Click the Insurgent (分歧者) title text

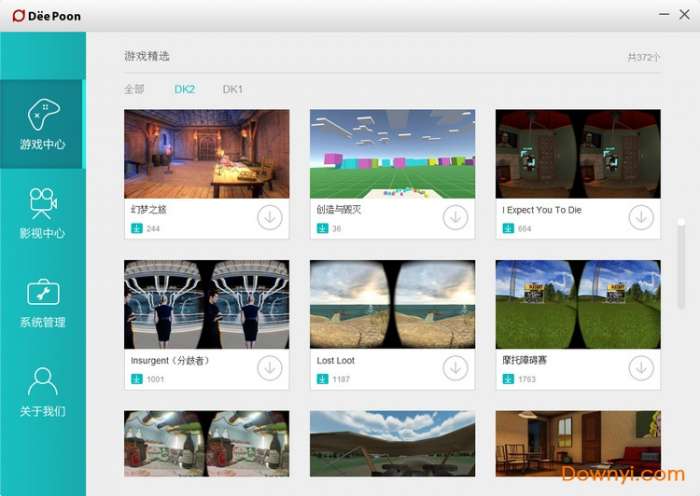coord(170,360)
